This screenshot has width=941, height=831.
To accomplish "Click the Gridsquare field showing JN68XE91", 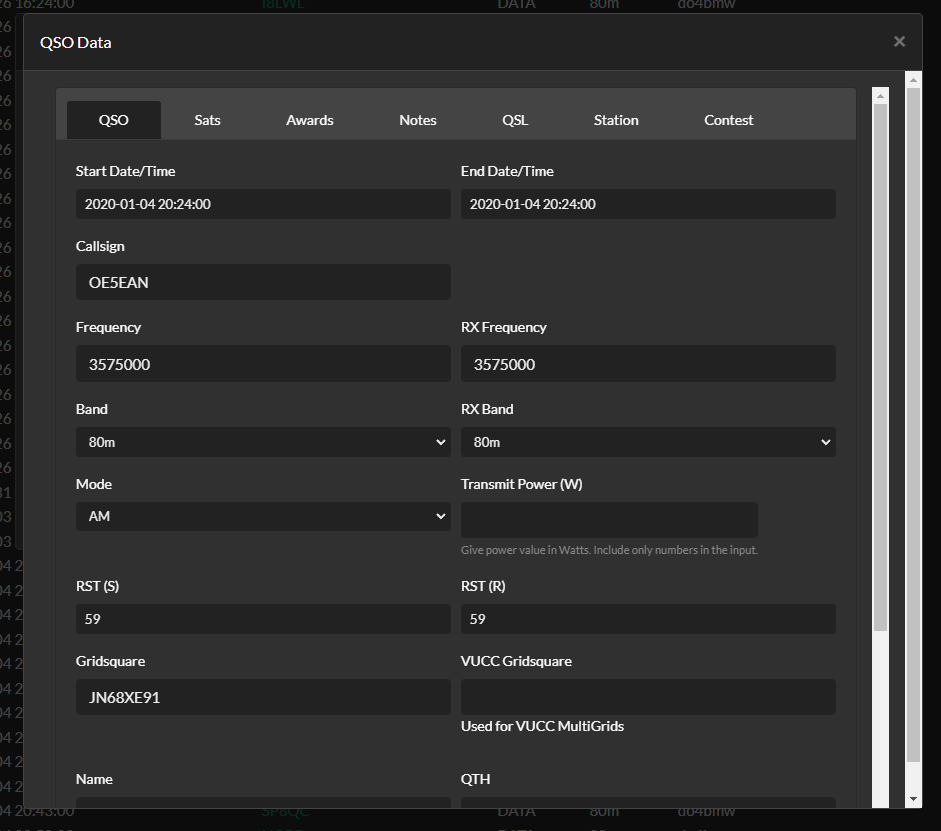I will pos(262,697).
